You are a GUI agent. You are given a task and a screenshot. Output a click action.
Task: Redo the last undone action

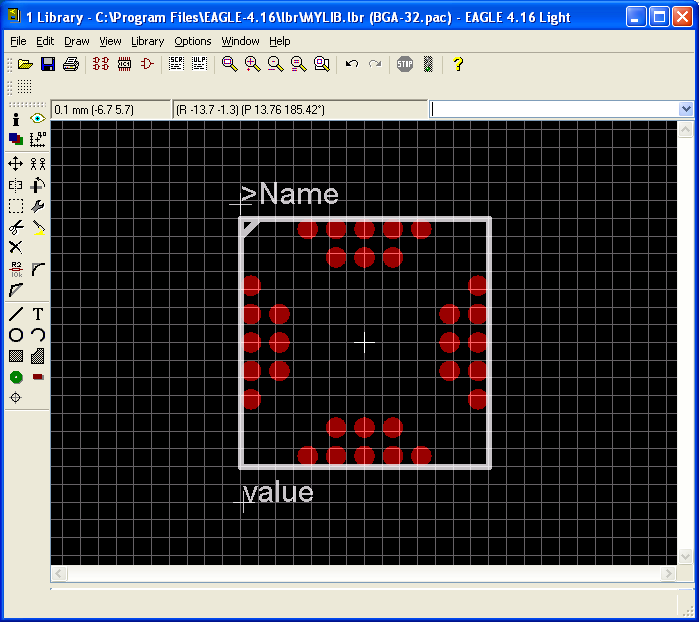[x=375, y=64]
